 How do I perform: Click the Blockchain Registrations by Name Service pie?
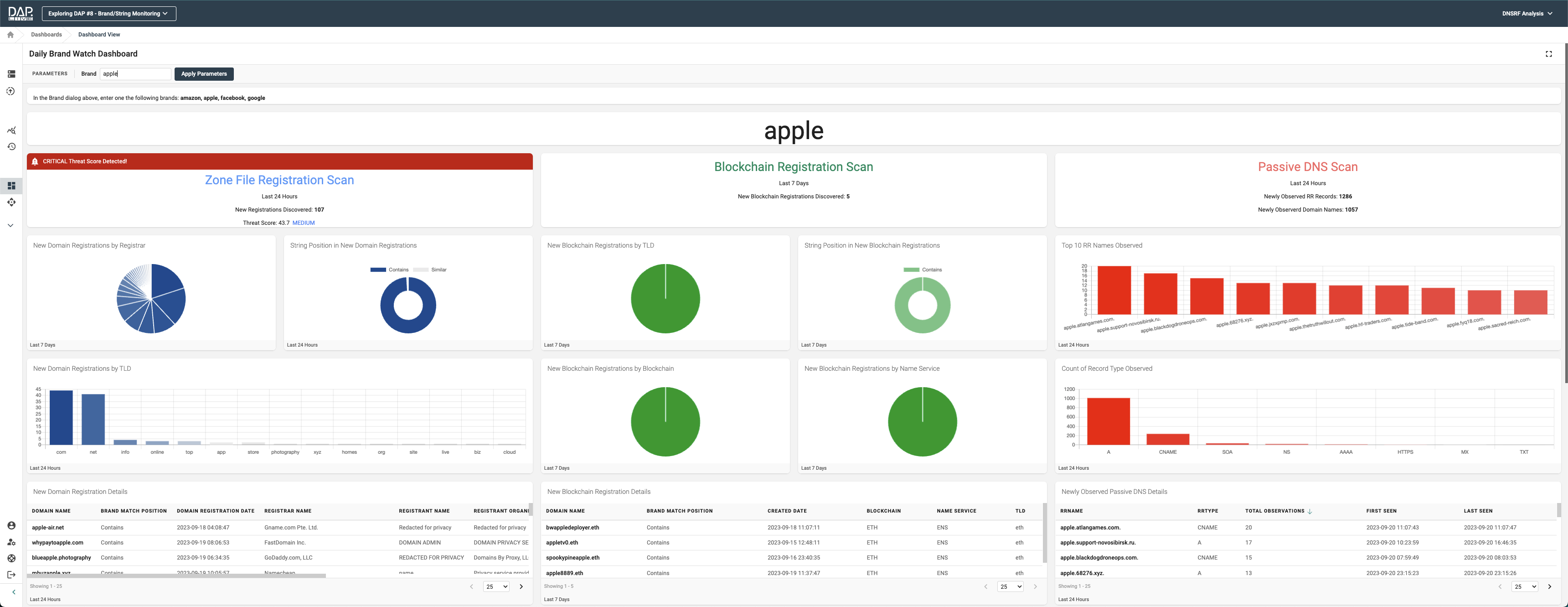[922, 421]
